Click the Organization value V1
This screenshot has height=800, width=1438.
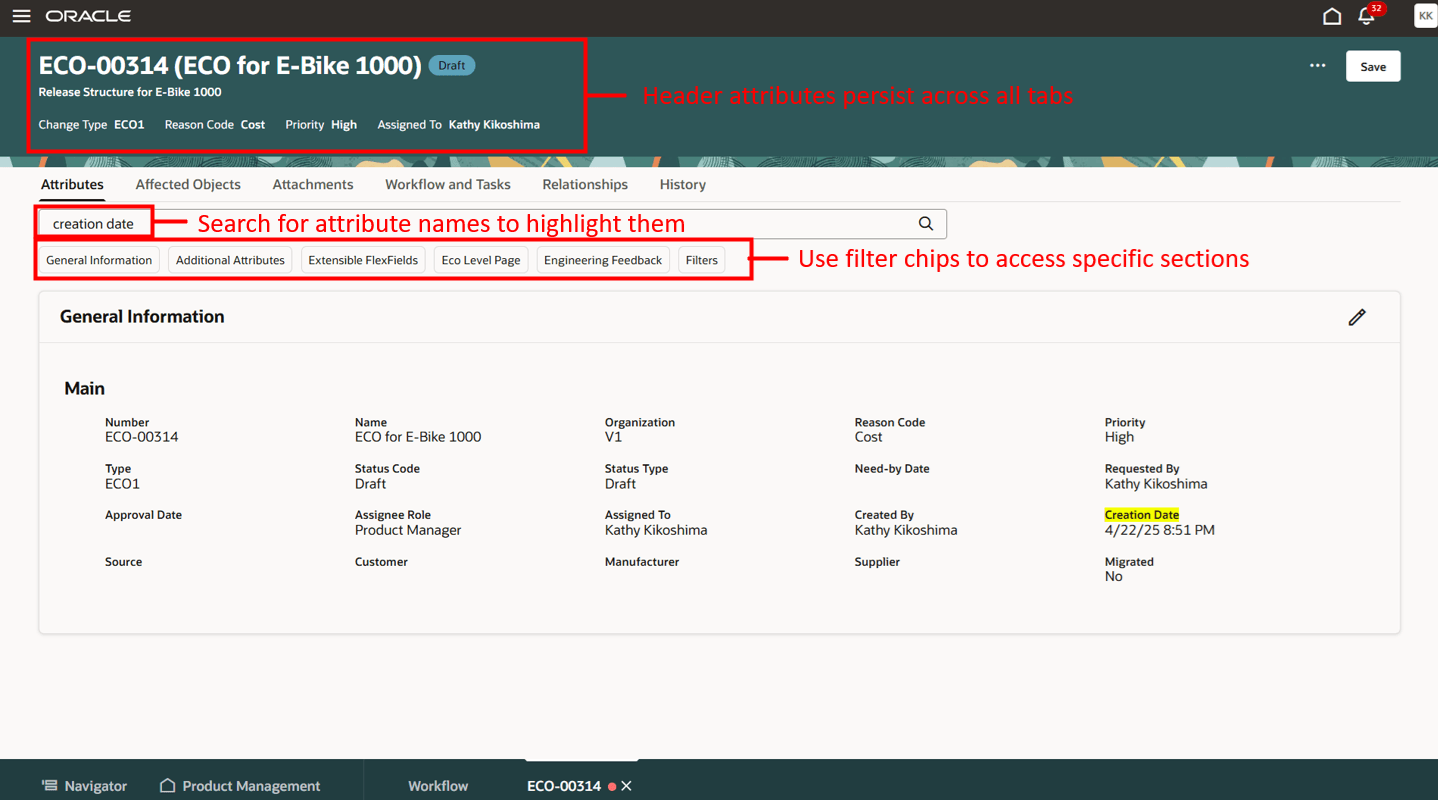613,437
